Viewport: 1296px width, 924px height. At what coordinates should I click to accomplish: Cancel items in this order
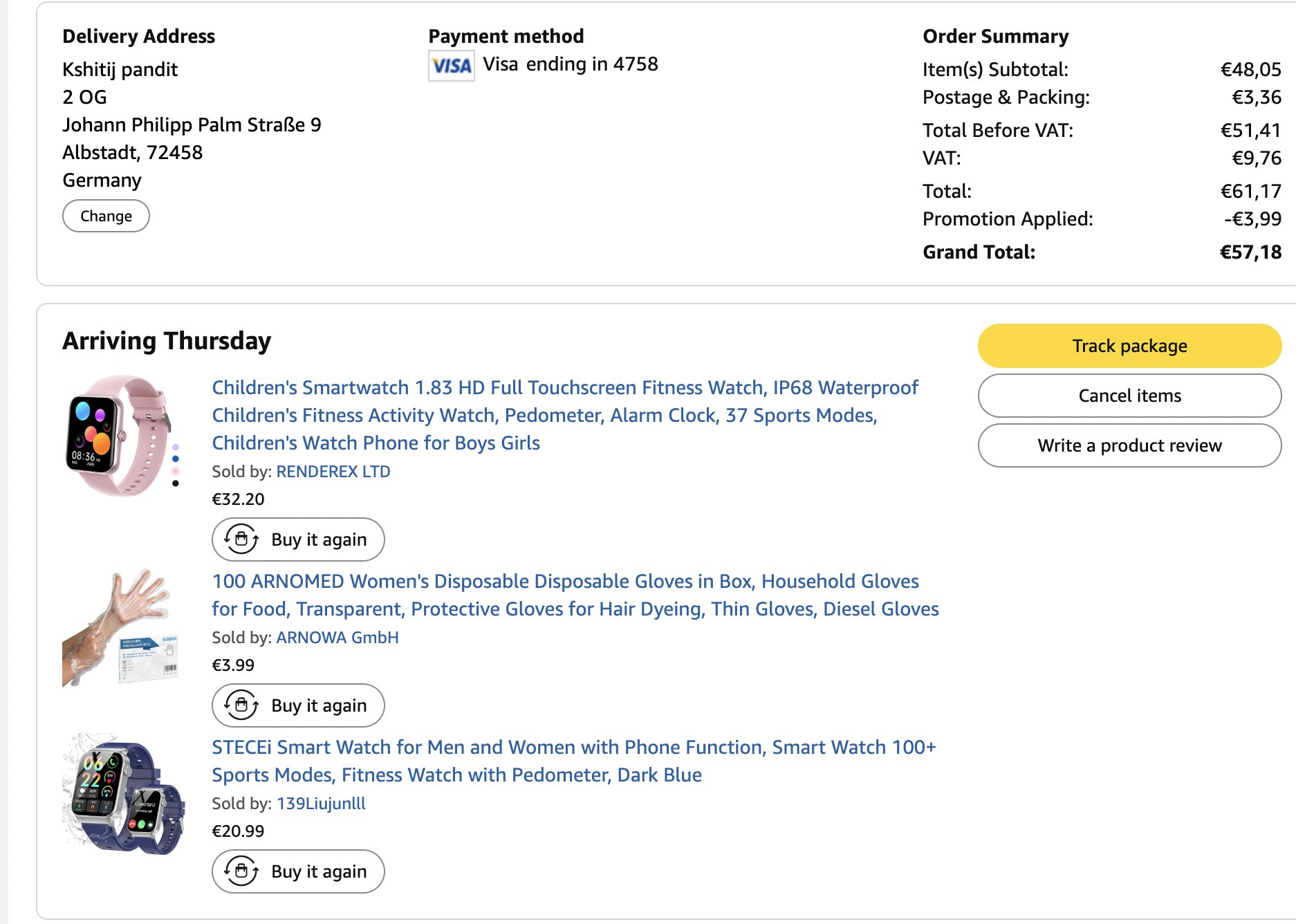(1129, 396)
